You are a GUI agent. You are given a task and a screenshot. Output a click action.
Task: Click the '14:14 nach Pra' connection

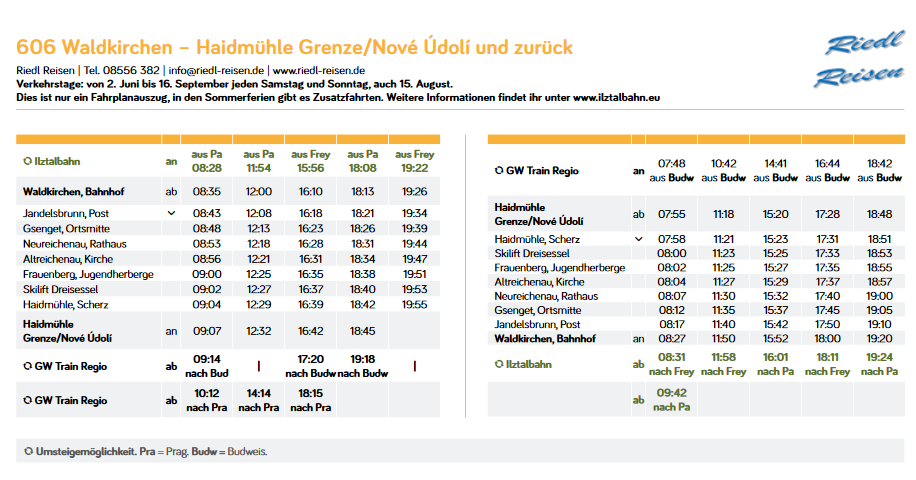pyautogui.click(x=258, y=401)
